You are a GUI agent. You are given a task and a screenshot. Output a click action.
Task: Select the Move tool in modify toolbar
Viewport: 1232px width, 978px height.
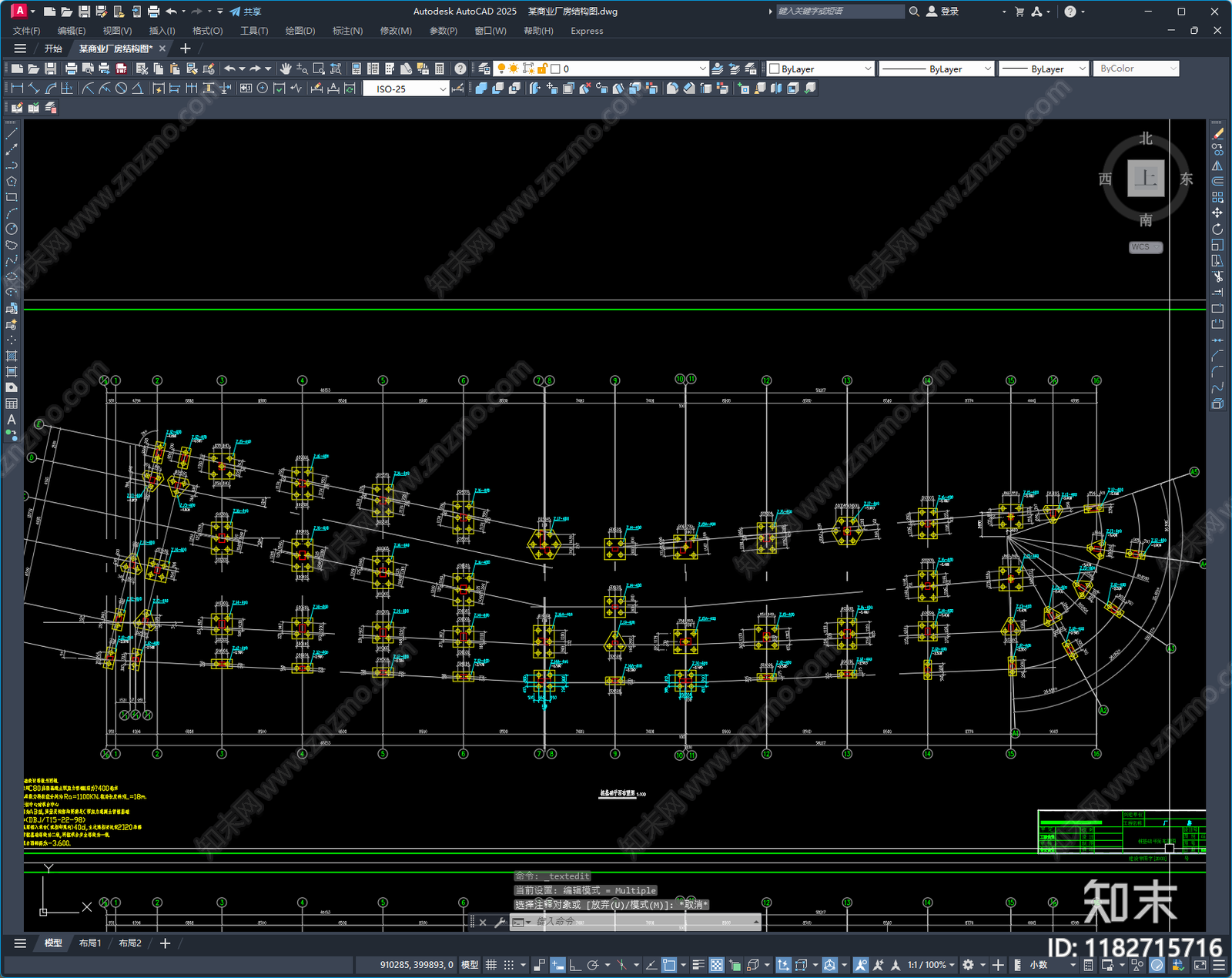[x=1217, y=213]
